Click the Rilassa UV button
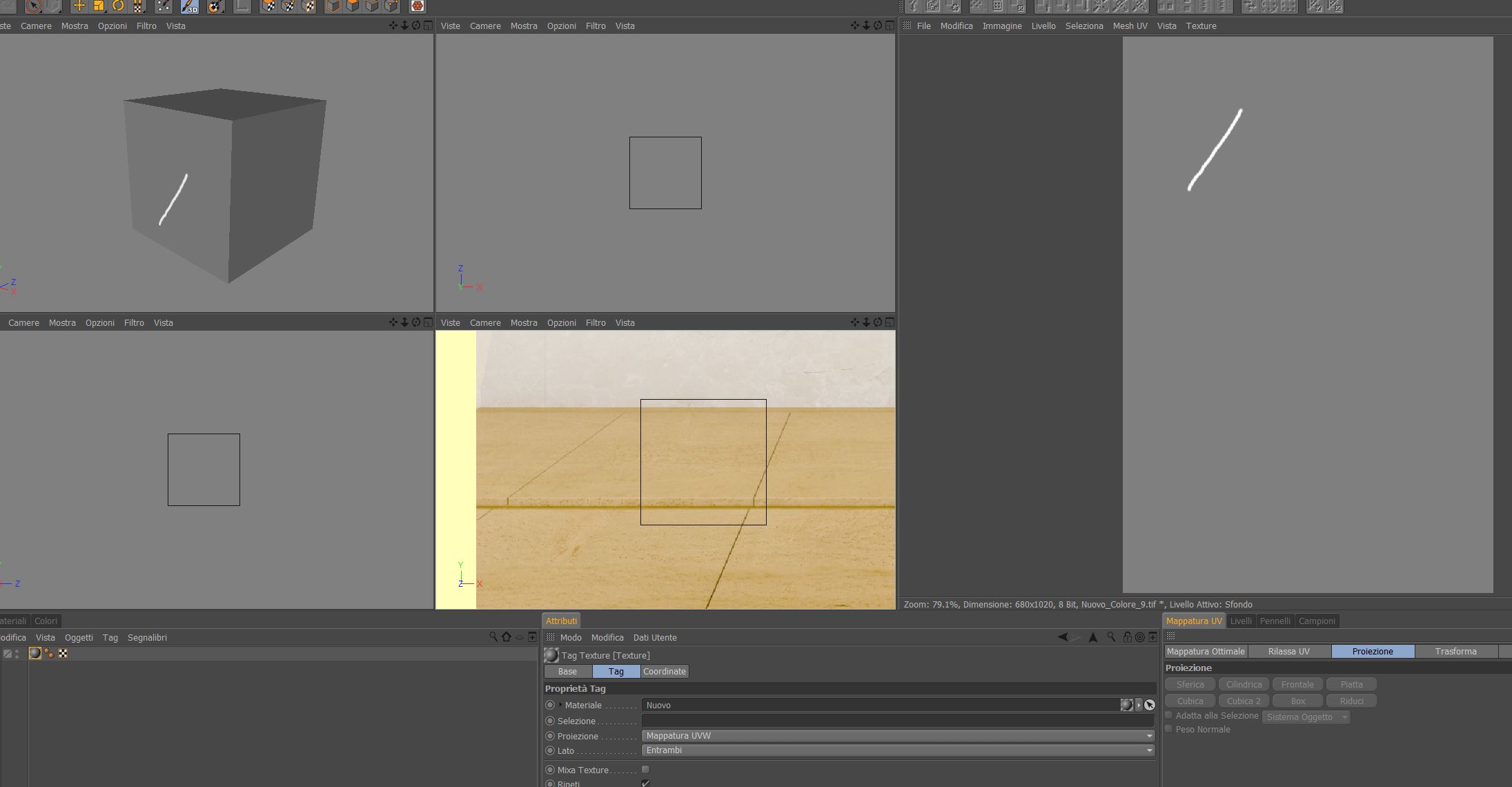Screen dimensions: 1512x787 [1288, 651]
